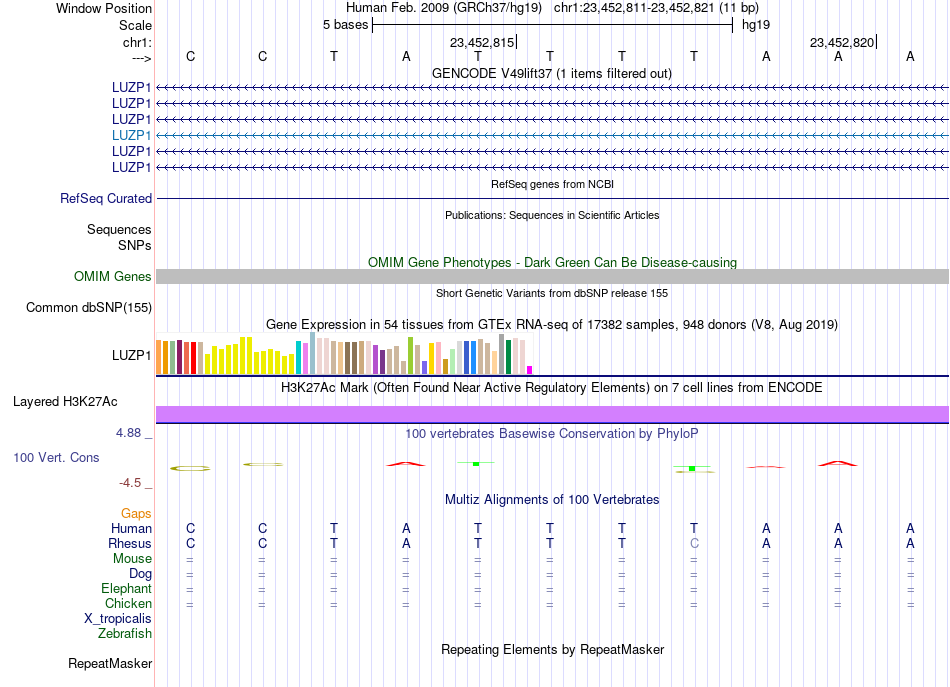Click the gray OMIM Genes bar

tap(552, 276)
